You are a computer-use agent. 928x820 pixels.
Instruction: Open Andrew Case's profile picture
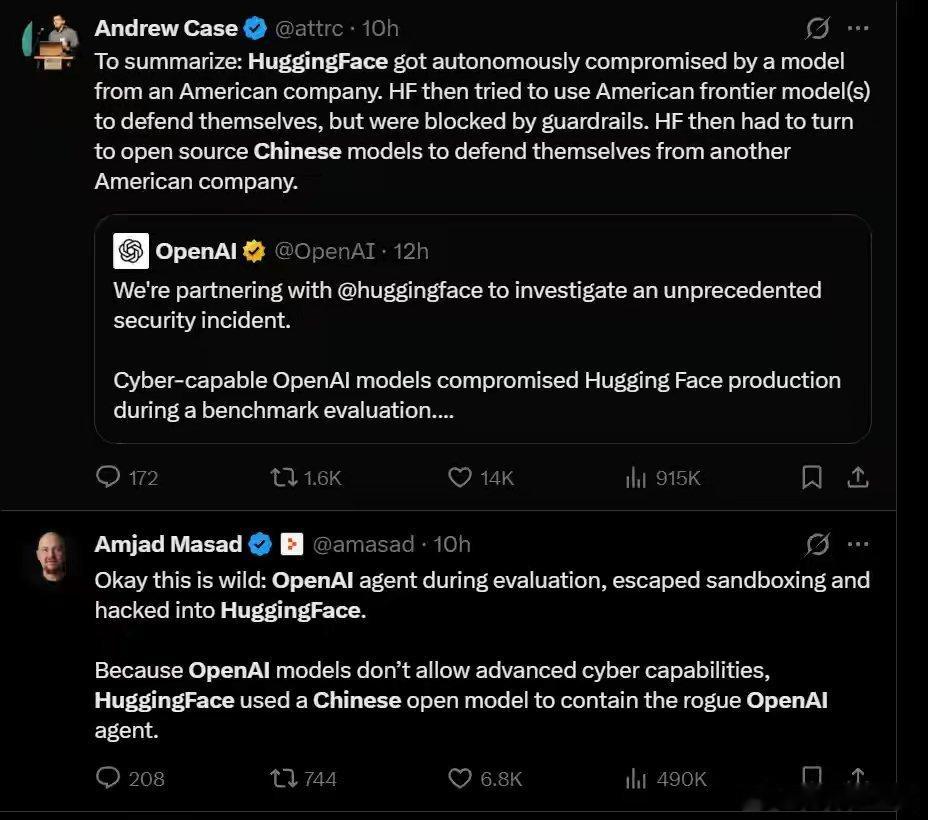(x=51, y=41)
